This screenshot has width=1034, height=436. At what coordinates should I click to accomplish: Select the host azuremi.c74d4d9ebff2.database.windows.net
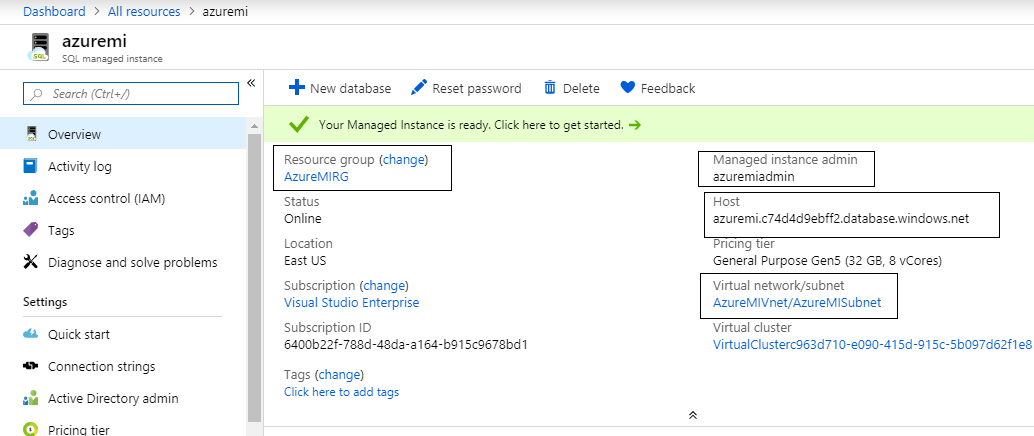841,219
